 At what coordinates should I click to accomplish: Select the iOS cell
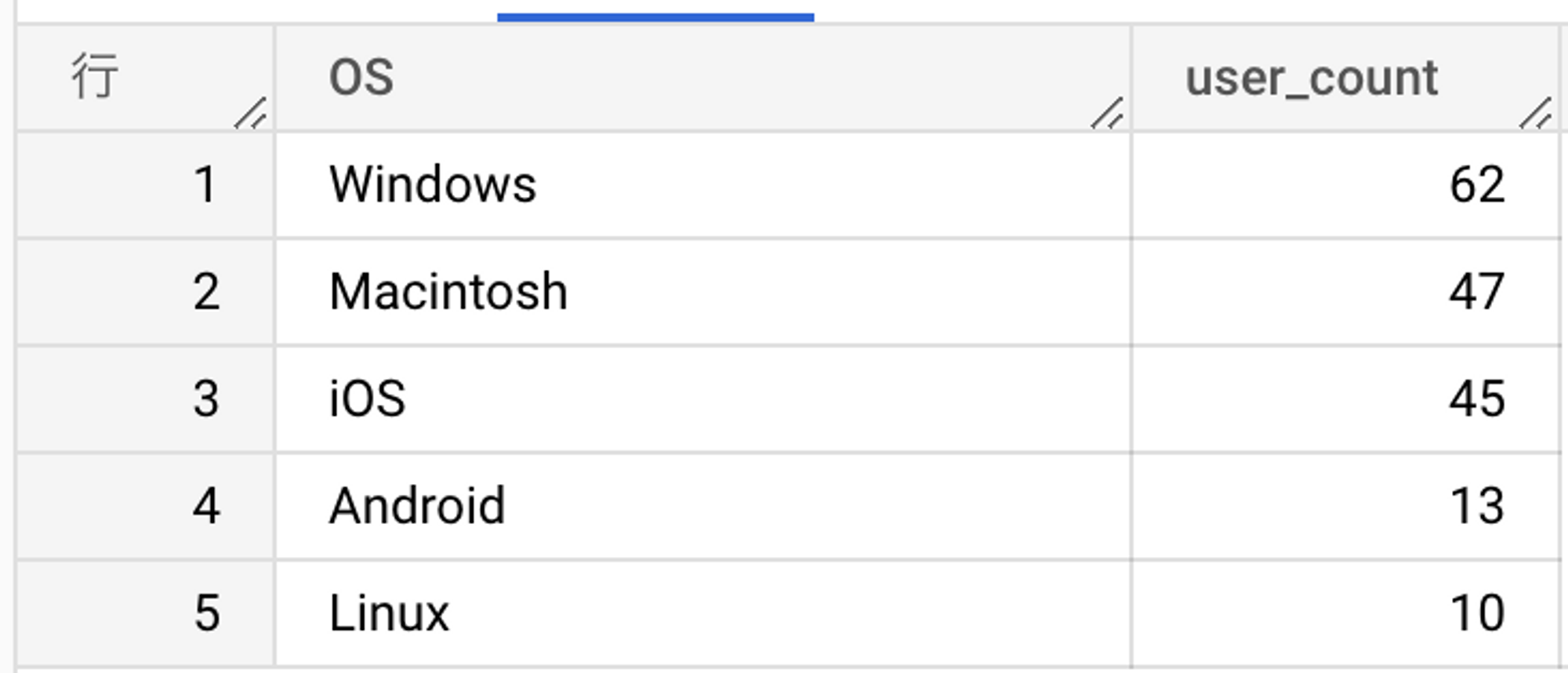[702, 398]
